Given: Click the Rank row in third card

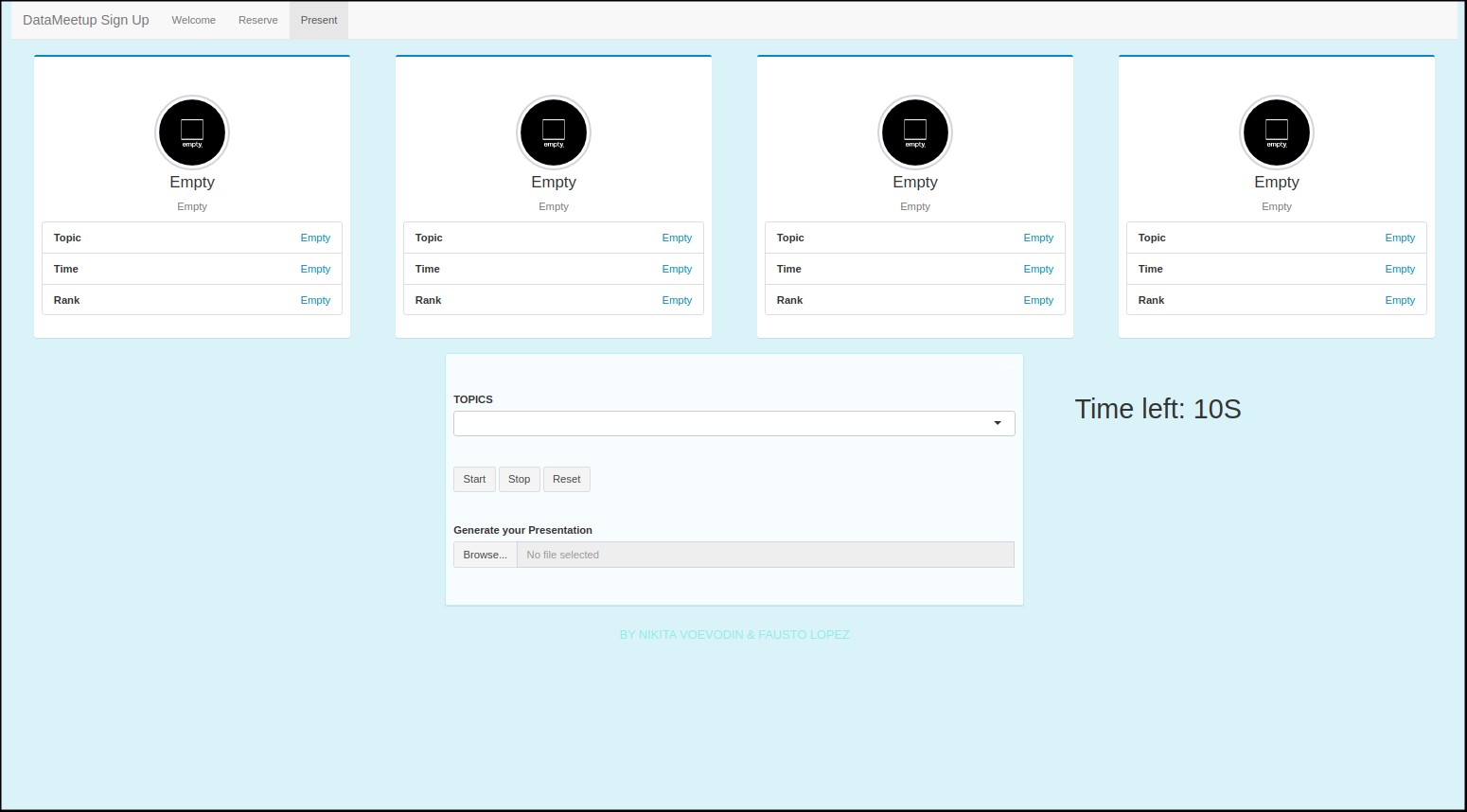Looking at the screenshot, I should pos(915,300).
